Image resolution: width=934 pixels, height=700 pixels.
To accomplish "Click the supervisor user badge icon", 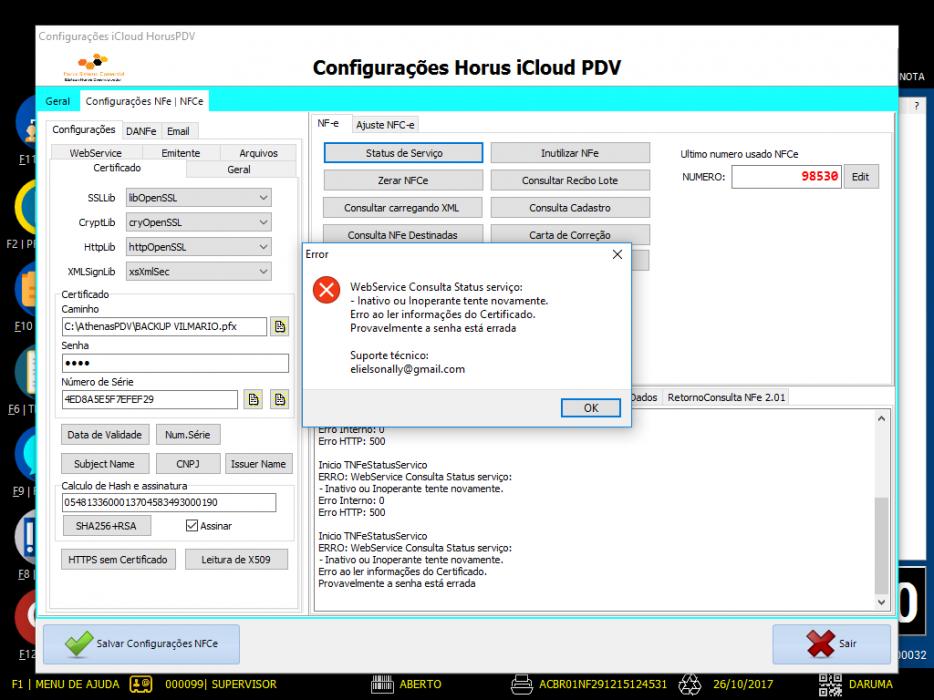I will [x=141, y=685].
